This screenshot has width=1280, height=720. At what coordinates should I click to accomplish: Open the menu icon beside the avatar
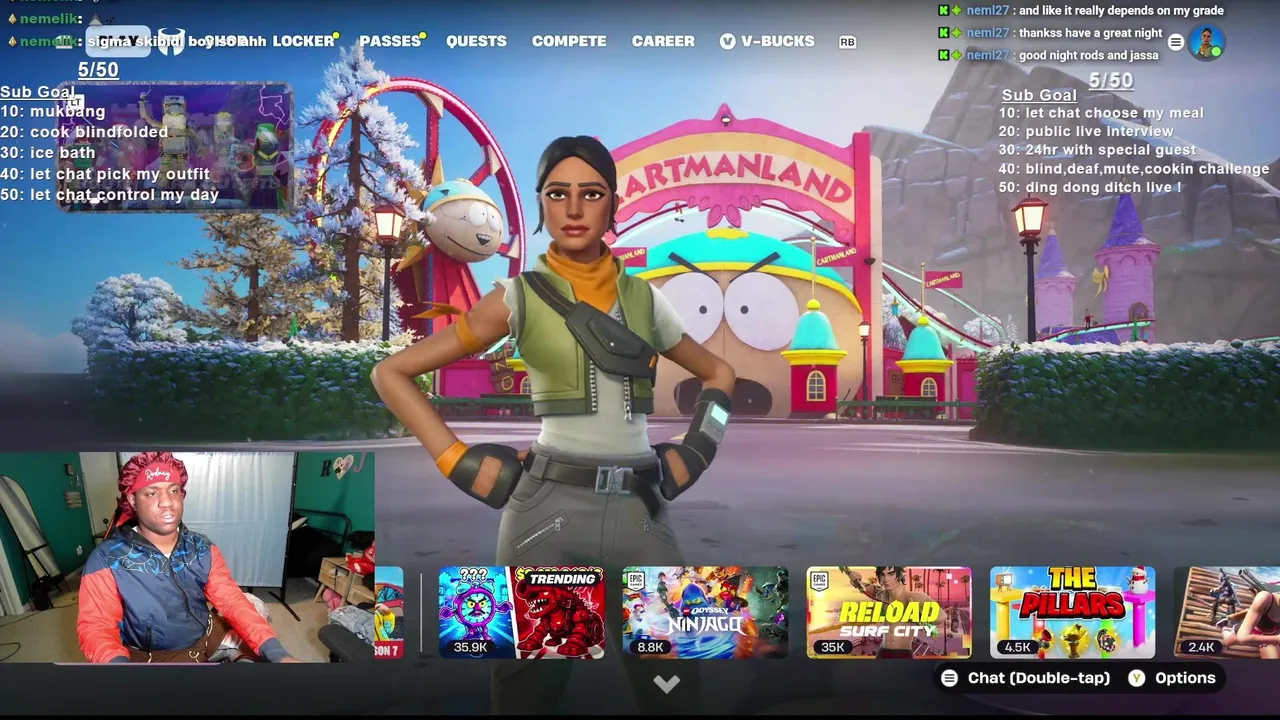[1176, 42]
